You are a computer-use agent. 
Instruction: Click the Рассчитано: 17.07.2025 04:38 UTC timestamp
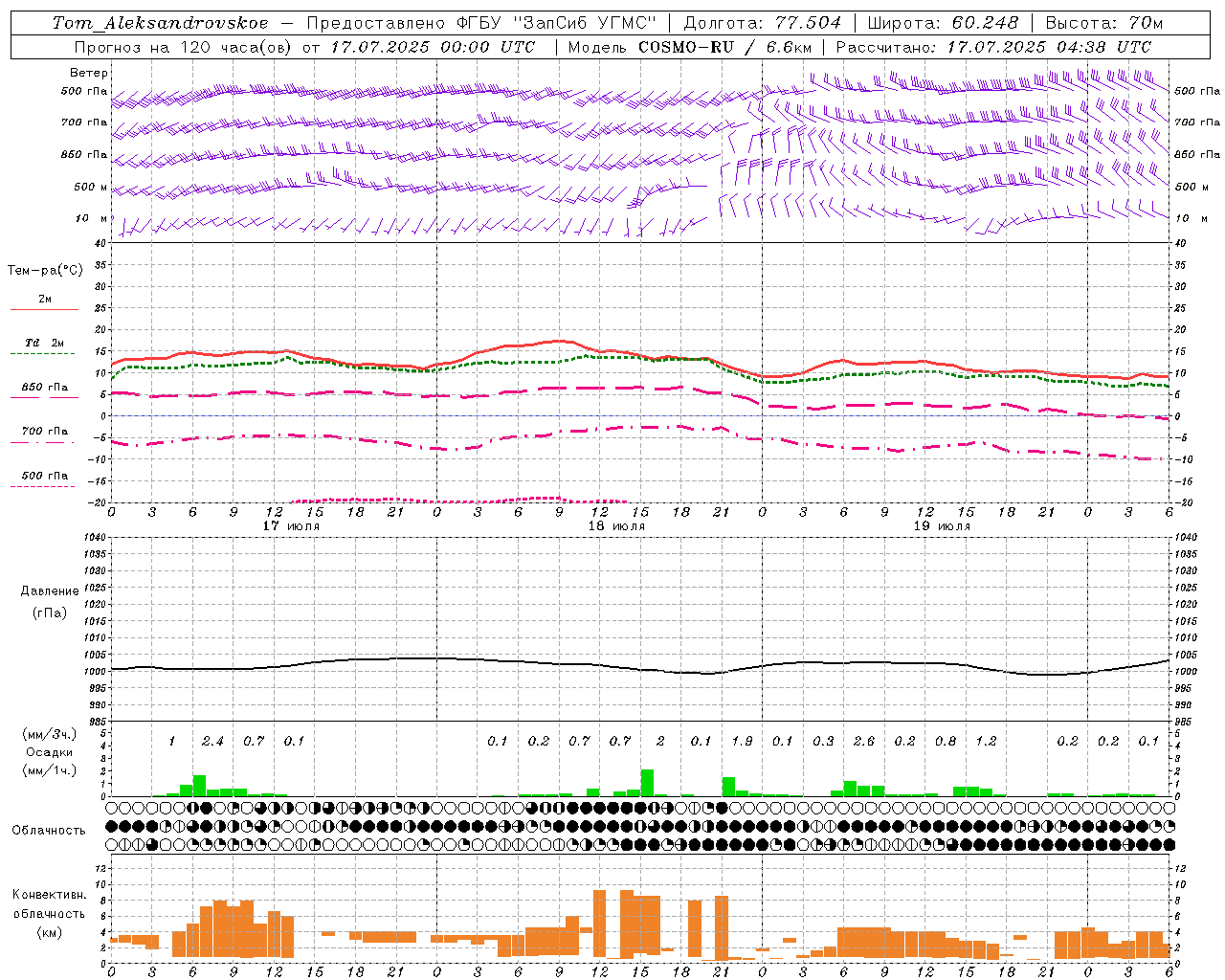[x=993, y=47]
